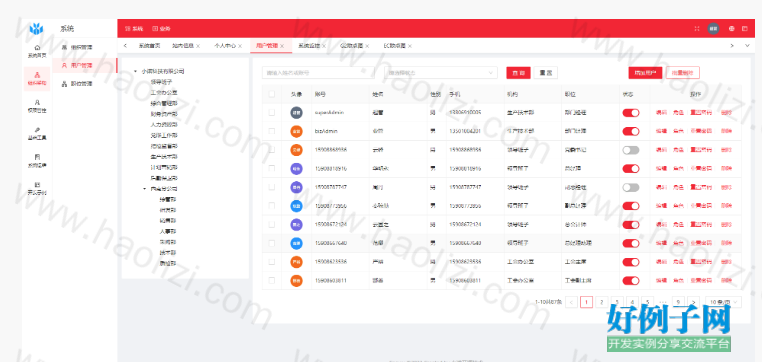762x362 pixels.
Task: Switch to the 业务 top menu
Action: (162, 29)
